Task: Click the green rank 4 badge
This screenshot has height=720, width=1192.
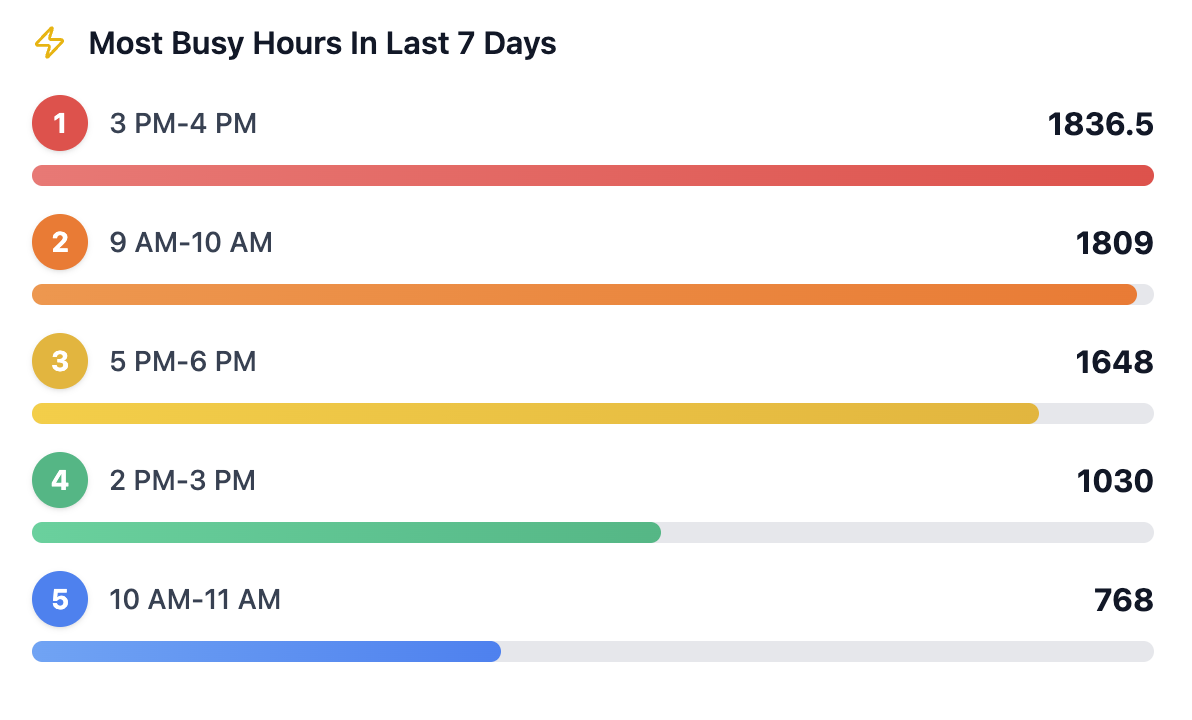Action: click(x=60, y=480)
